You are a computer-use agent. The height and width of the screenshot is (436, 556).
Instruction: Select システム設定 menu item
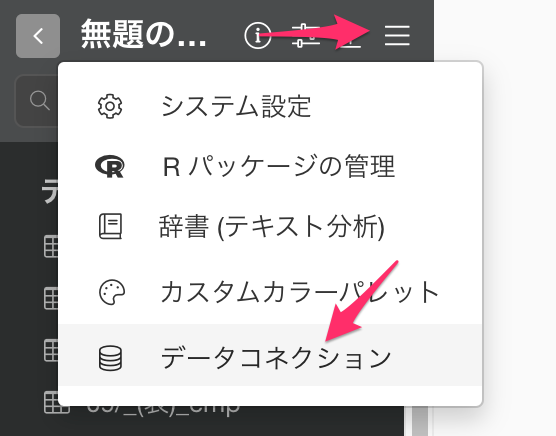point(270,106)
